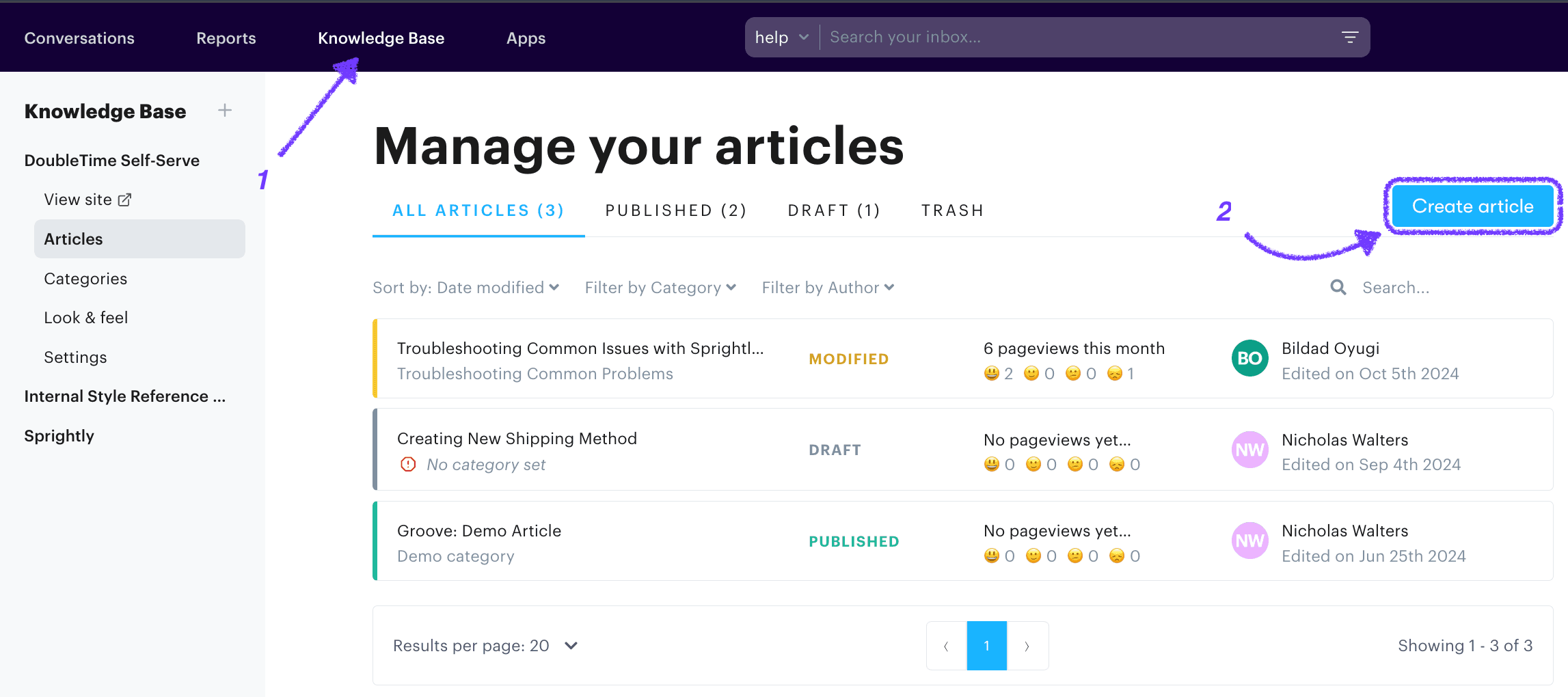
Task: Open the Sprightly knowledge base in the sidebar
Action: 59,435
